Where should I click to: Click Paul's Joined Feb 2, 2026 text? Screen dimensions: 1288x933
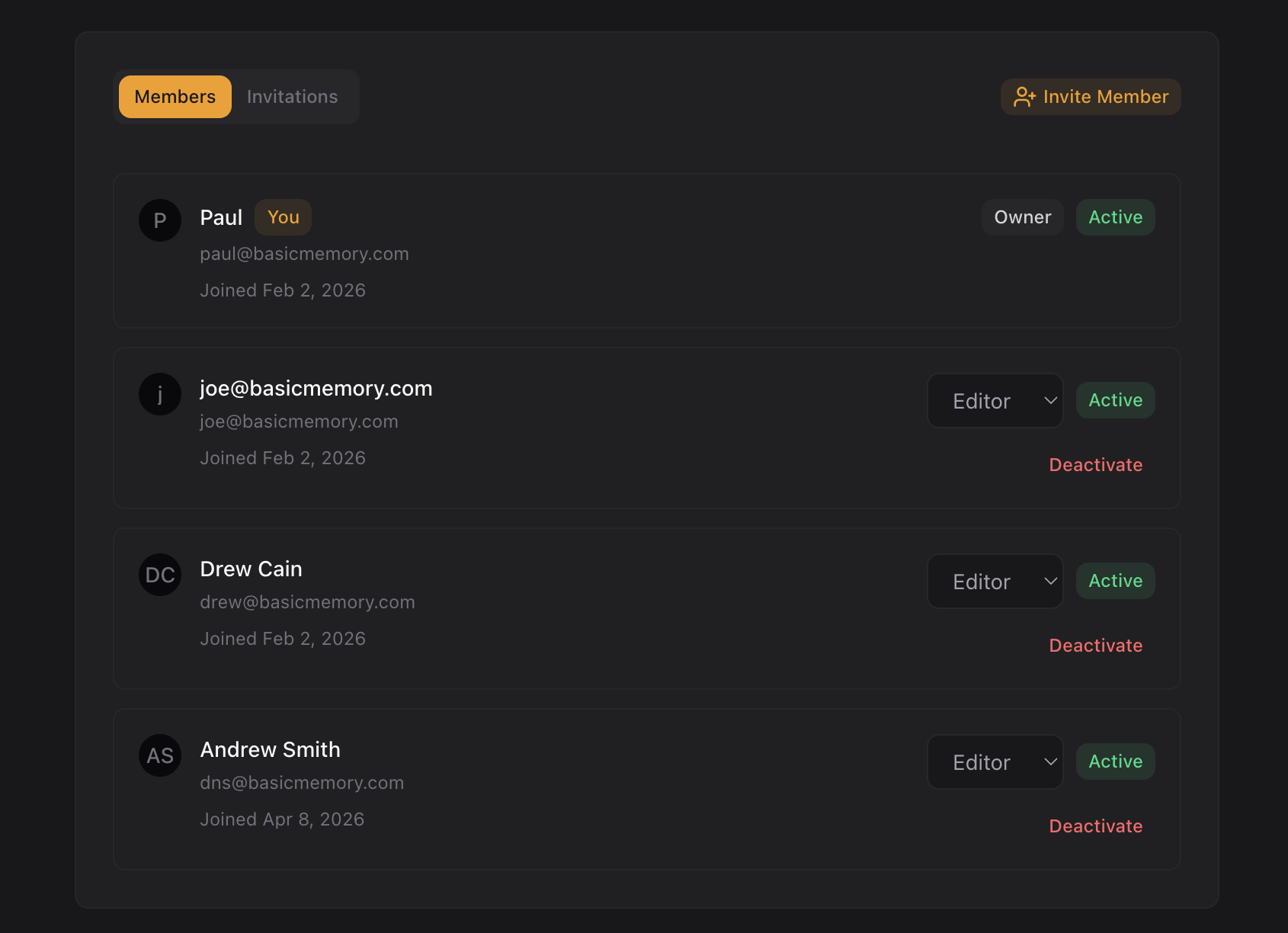pos(283,290)
